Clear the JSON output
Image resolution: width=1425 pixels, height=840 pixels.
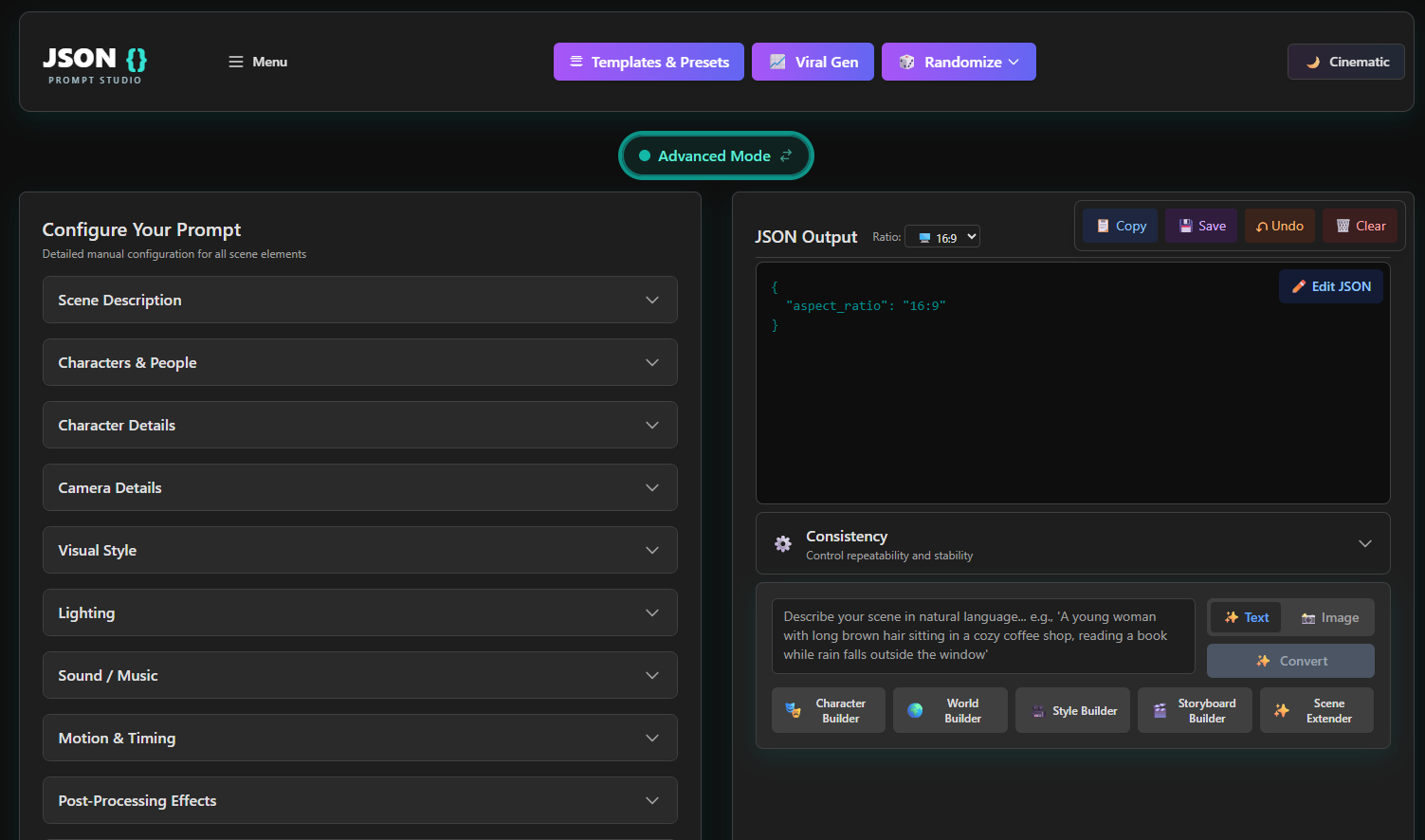[1360, 226]
